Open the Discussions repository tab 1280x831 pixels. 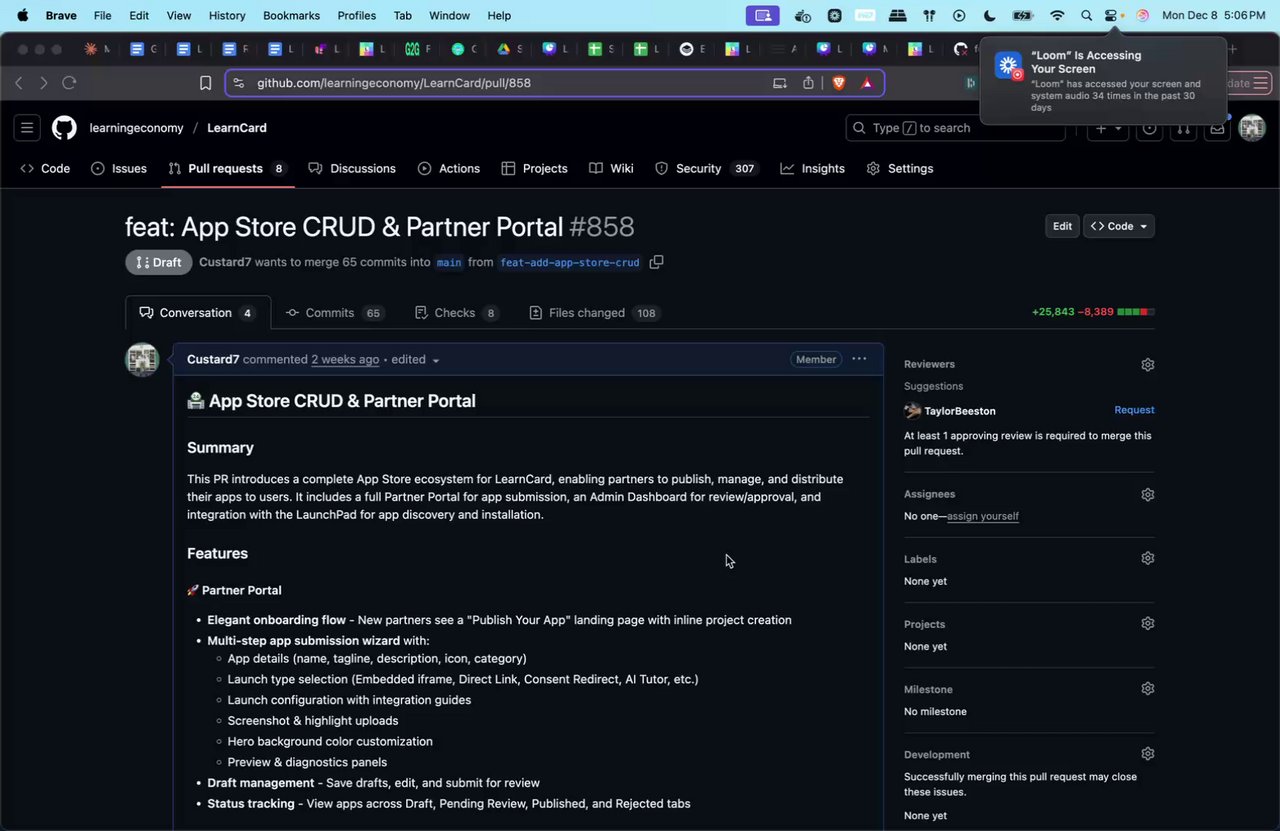[x=352, y=168]
